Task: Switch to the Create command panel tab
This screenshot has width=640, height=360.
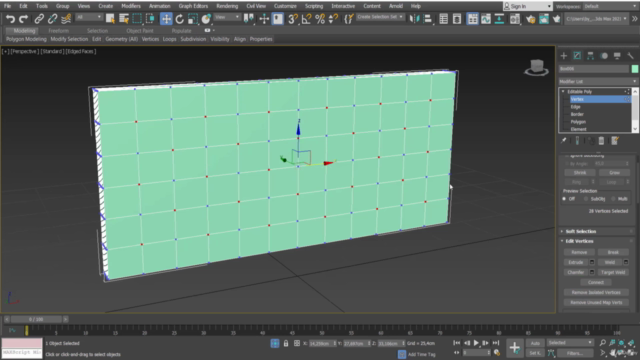Action: 564,56
